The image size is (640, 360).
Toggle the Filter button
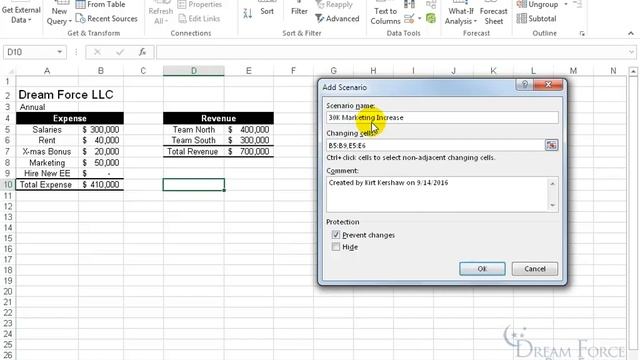[299, 11]
